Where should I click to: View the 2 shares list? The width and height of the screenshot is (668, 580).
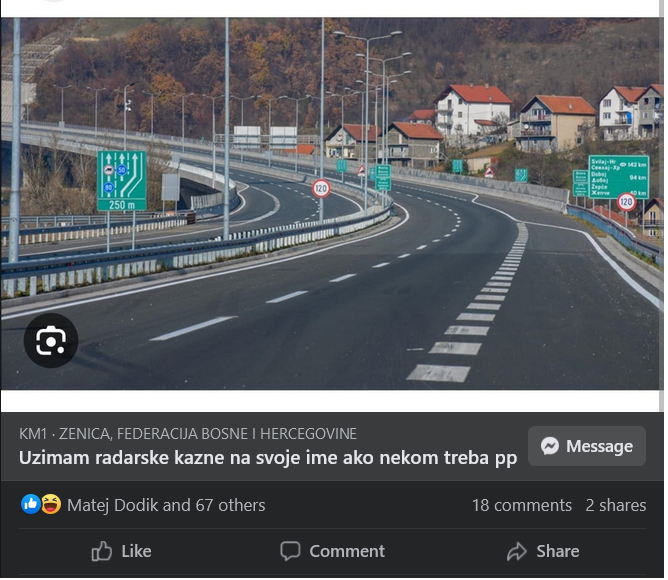617,506
